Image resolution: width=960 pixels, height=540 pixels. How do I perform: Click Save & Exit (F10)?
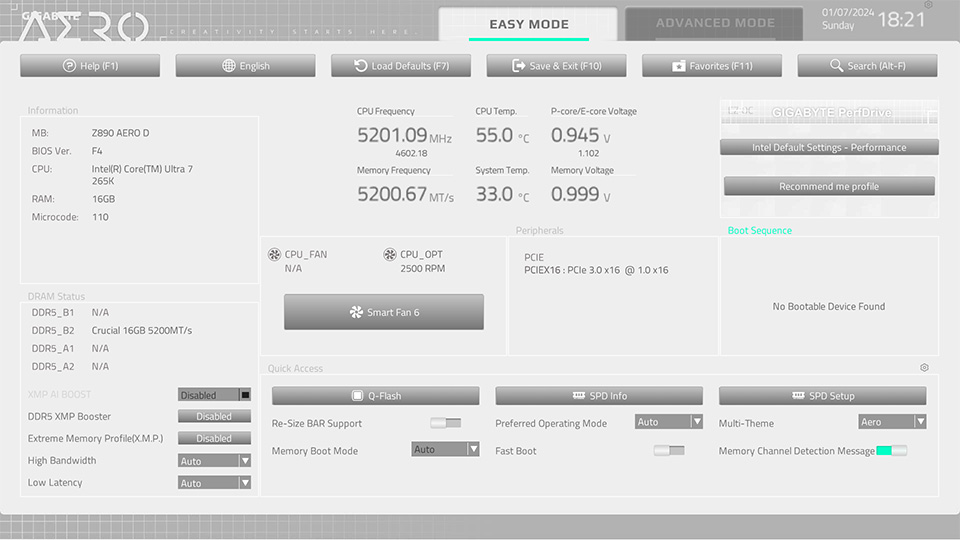click(x=557, y=66)
